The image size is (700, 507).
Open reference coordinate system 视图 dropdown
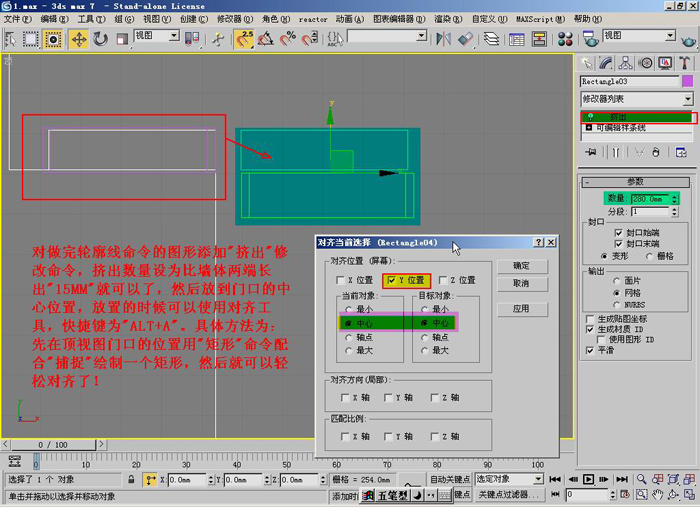coord(157,36)
